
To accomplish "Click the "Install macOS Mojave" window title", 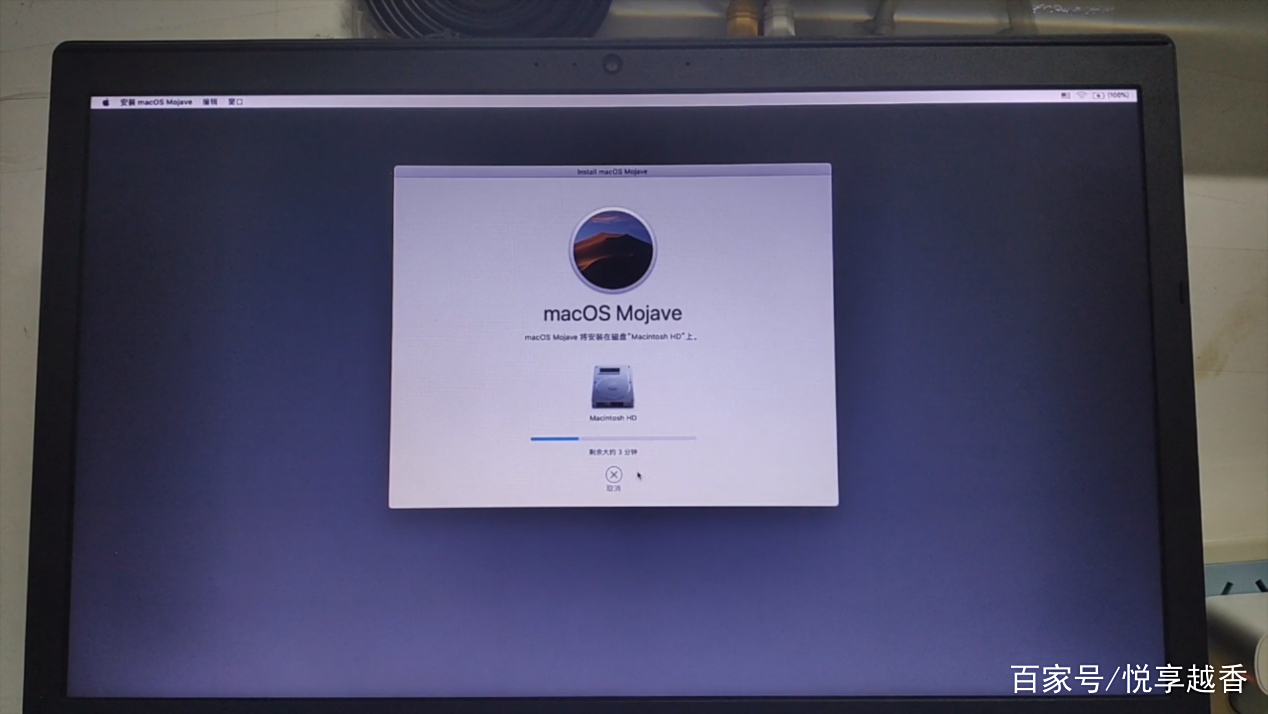I will point(612,172).
